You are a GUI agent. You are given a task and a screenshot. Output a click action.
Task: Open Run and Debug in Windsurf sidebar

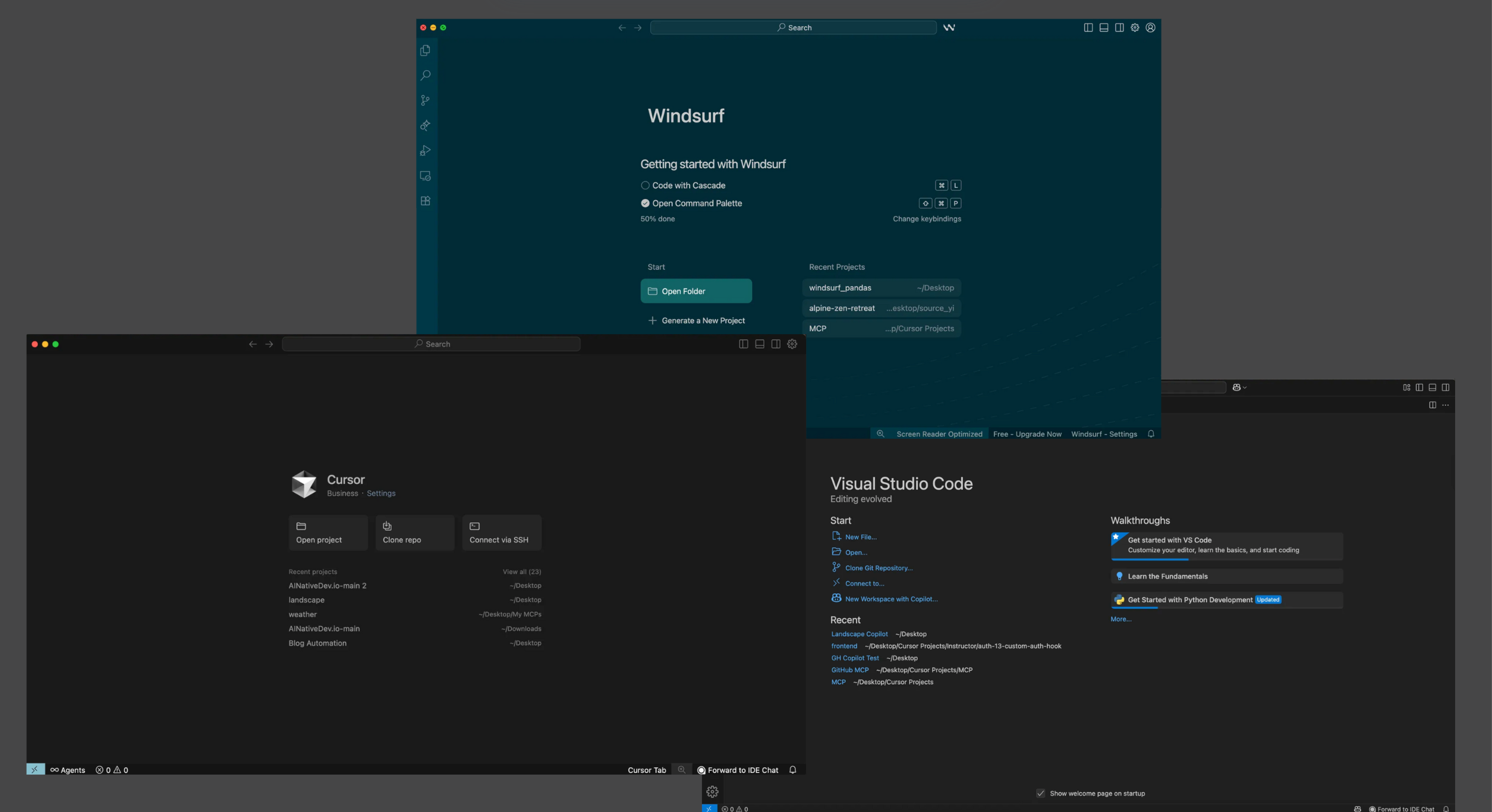pyautogui.click(x=425, y=151)
